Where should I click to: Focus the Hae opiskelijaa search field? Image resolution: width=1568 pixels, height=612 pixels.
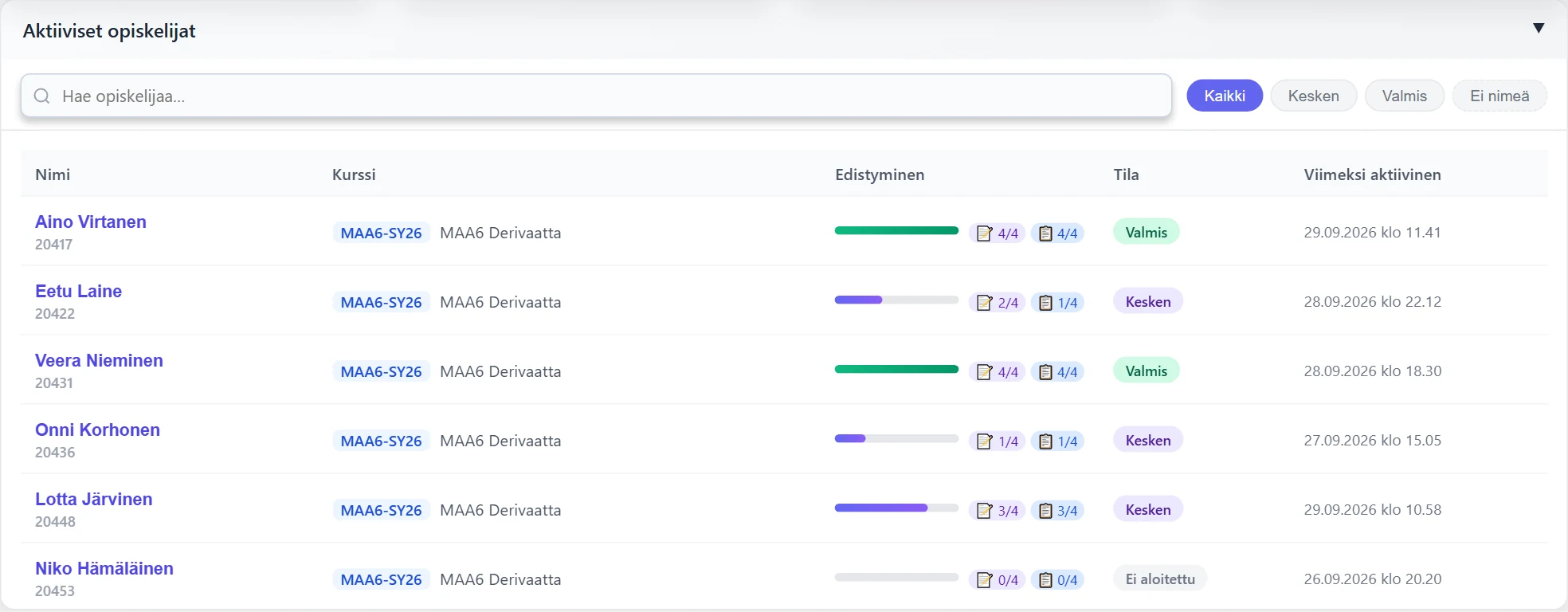(596, 96)
